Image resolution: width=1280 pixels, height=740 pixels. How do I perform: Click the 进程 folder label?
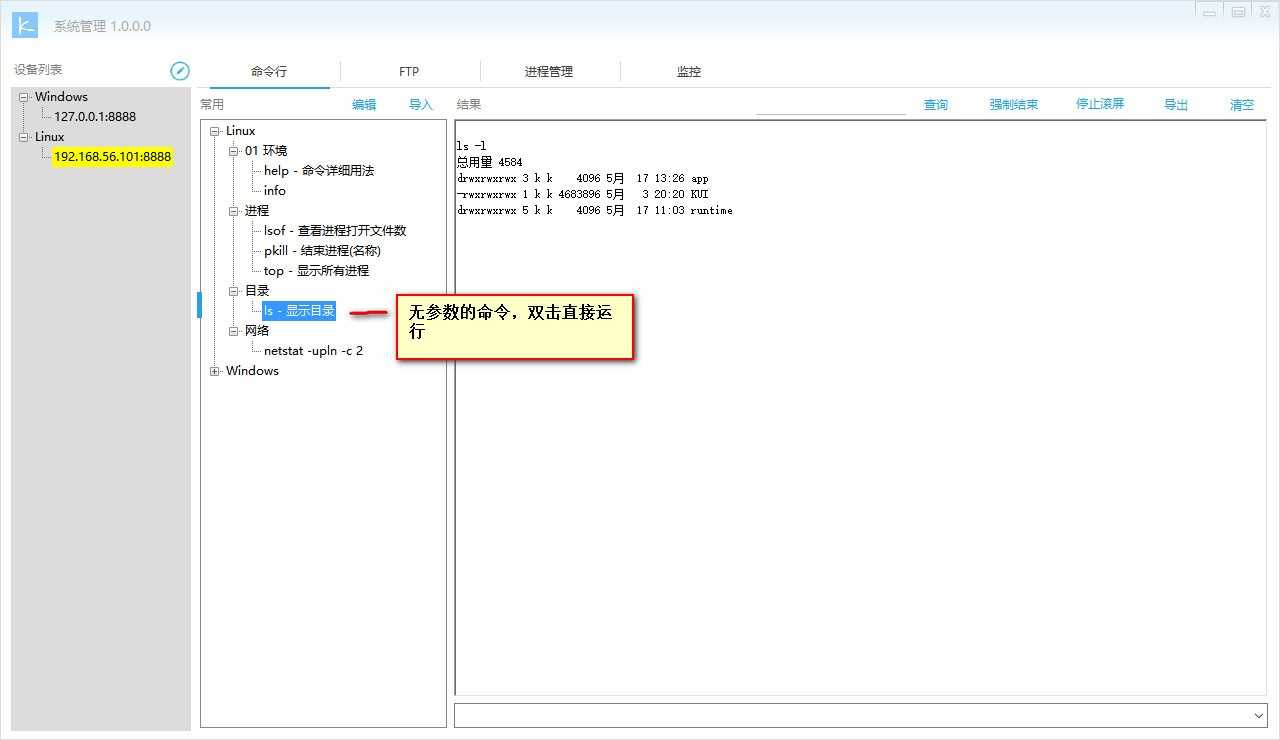coord(257,211)
